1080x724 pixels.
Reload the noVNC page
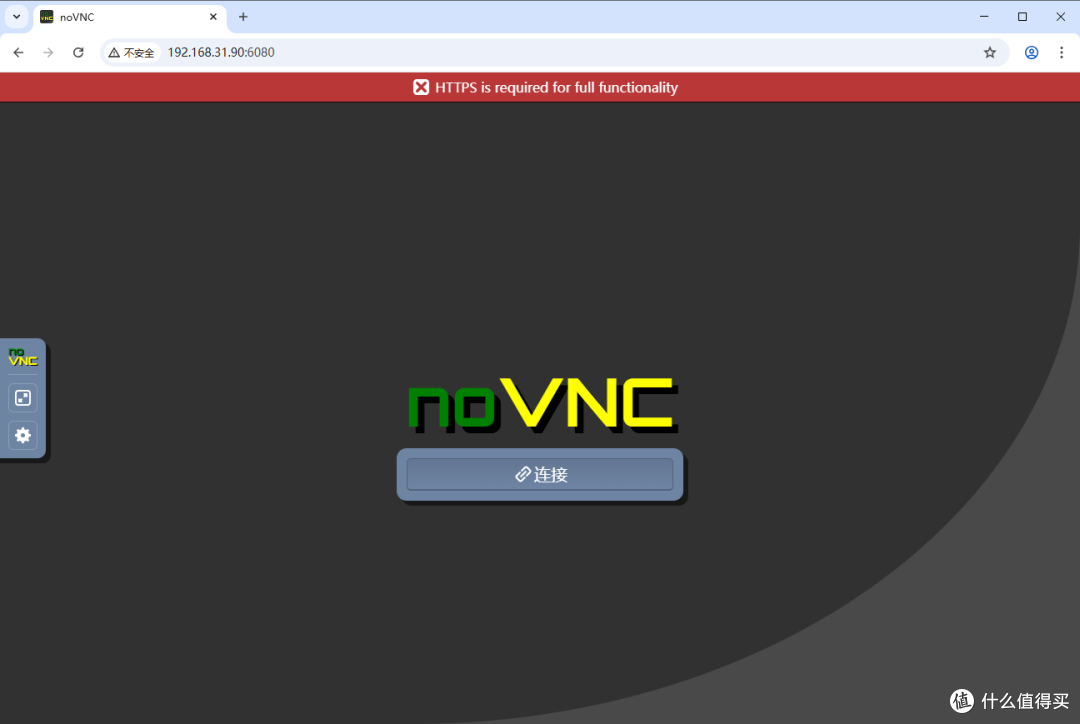tap(78, 52)
